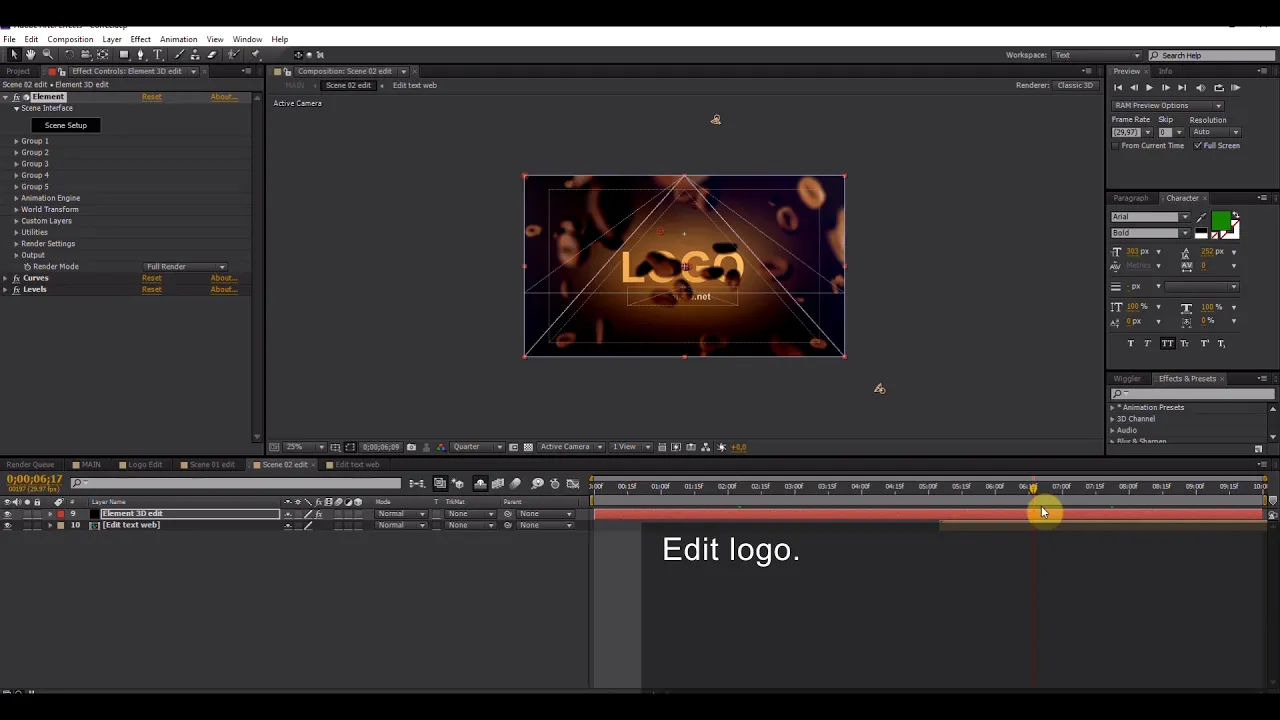Screen dimensions: 1280x720
Task: Play the preview with the play button
Action: click(1149, 88)
